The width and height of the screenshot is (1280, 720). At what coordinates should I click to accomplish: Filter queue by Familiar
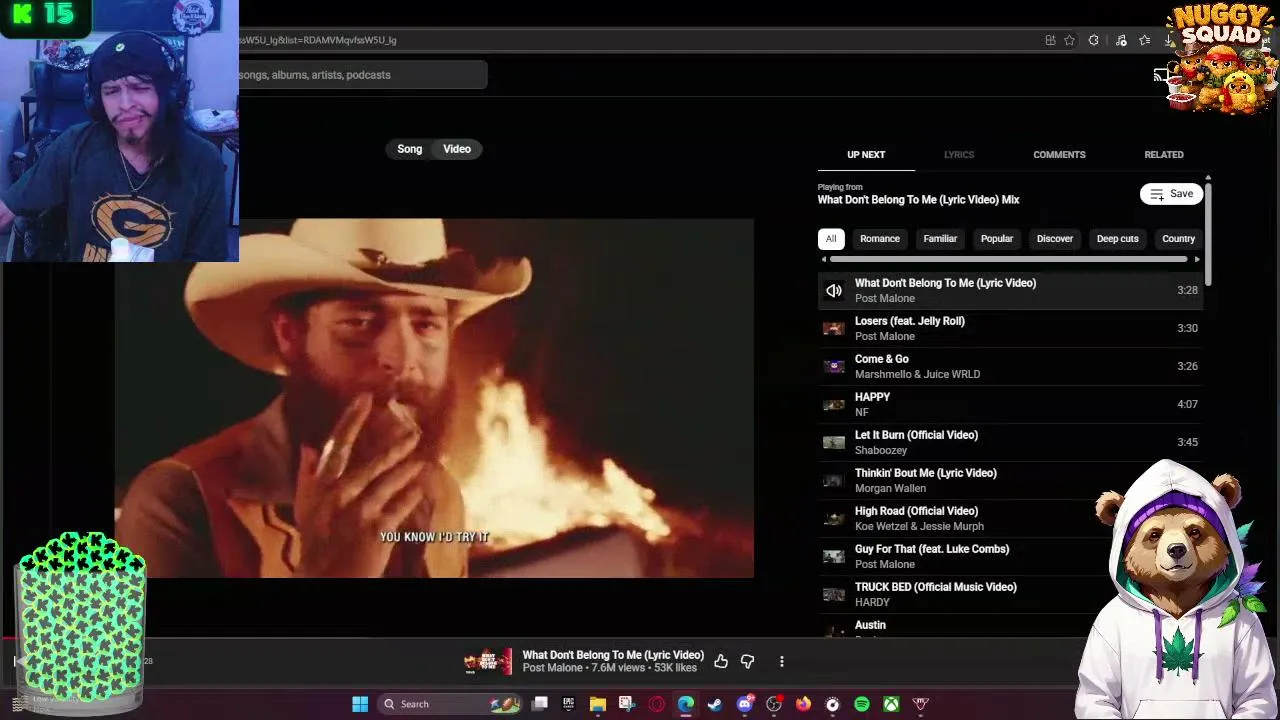tap(940, 239)
